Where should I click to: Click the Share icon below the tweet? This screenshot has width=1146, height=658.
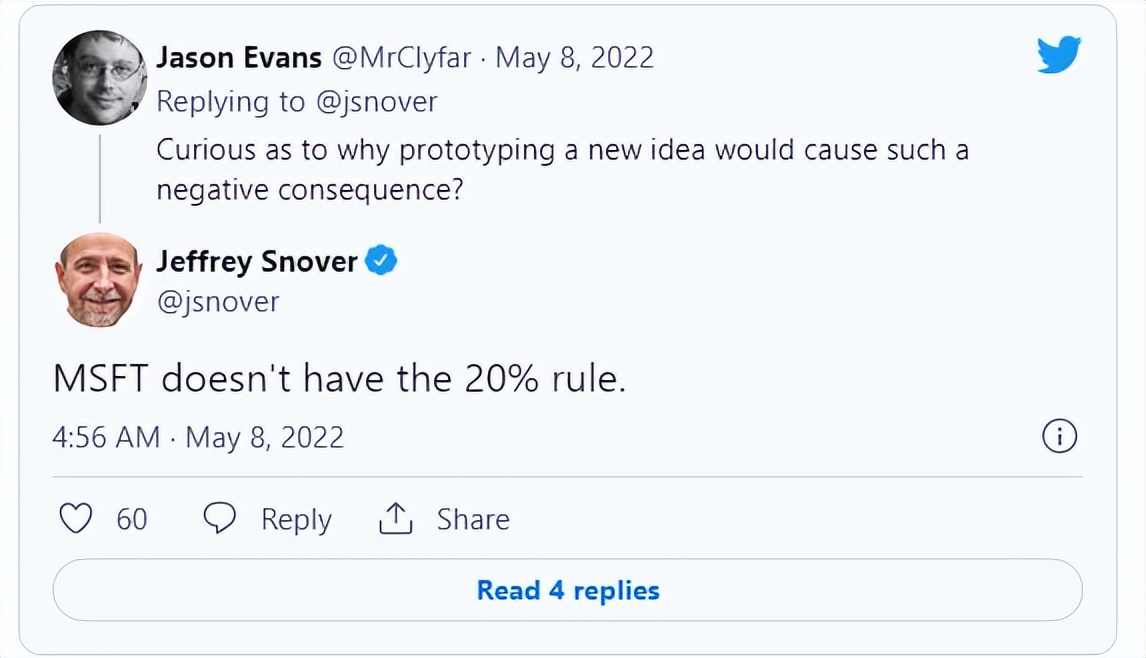click(x=395, y=518)
